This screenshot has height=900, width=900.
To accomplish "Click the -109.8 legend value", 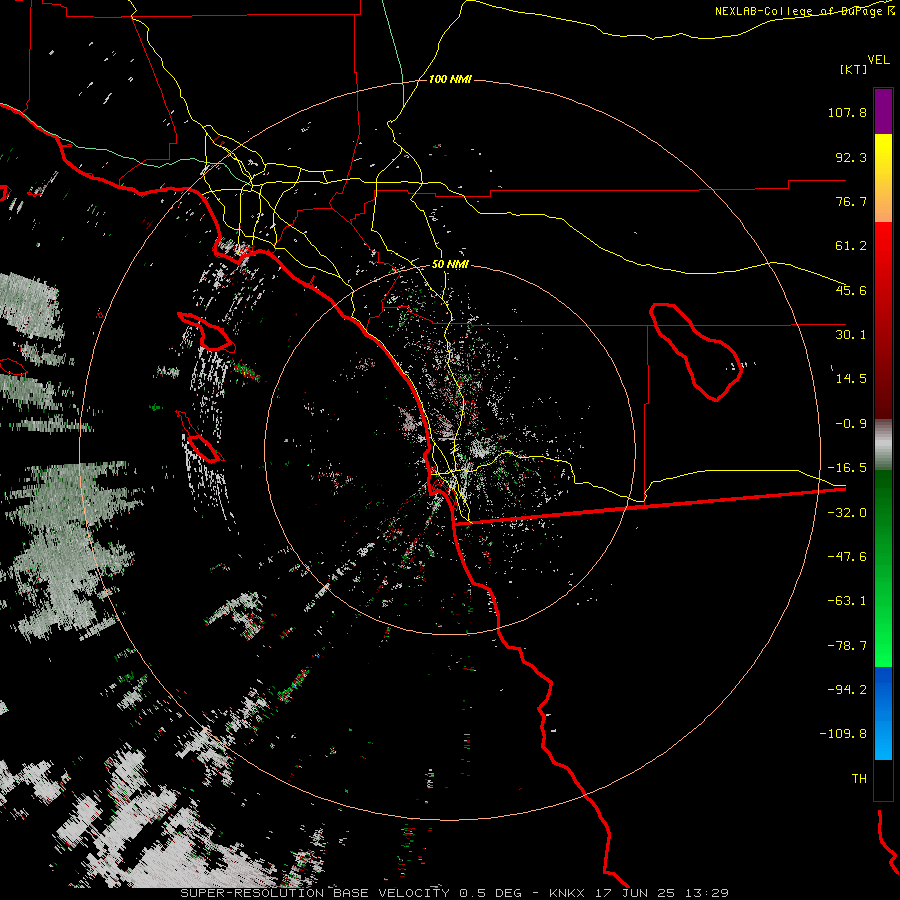I will coord(843,734).
